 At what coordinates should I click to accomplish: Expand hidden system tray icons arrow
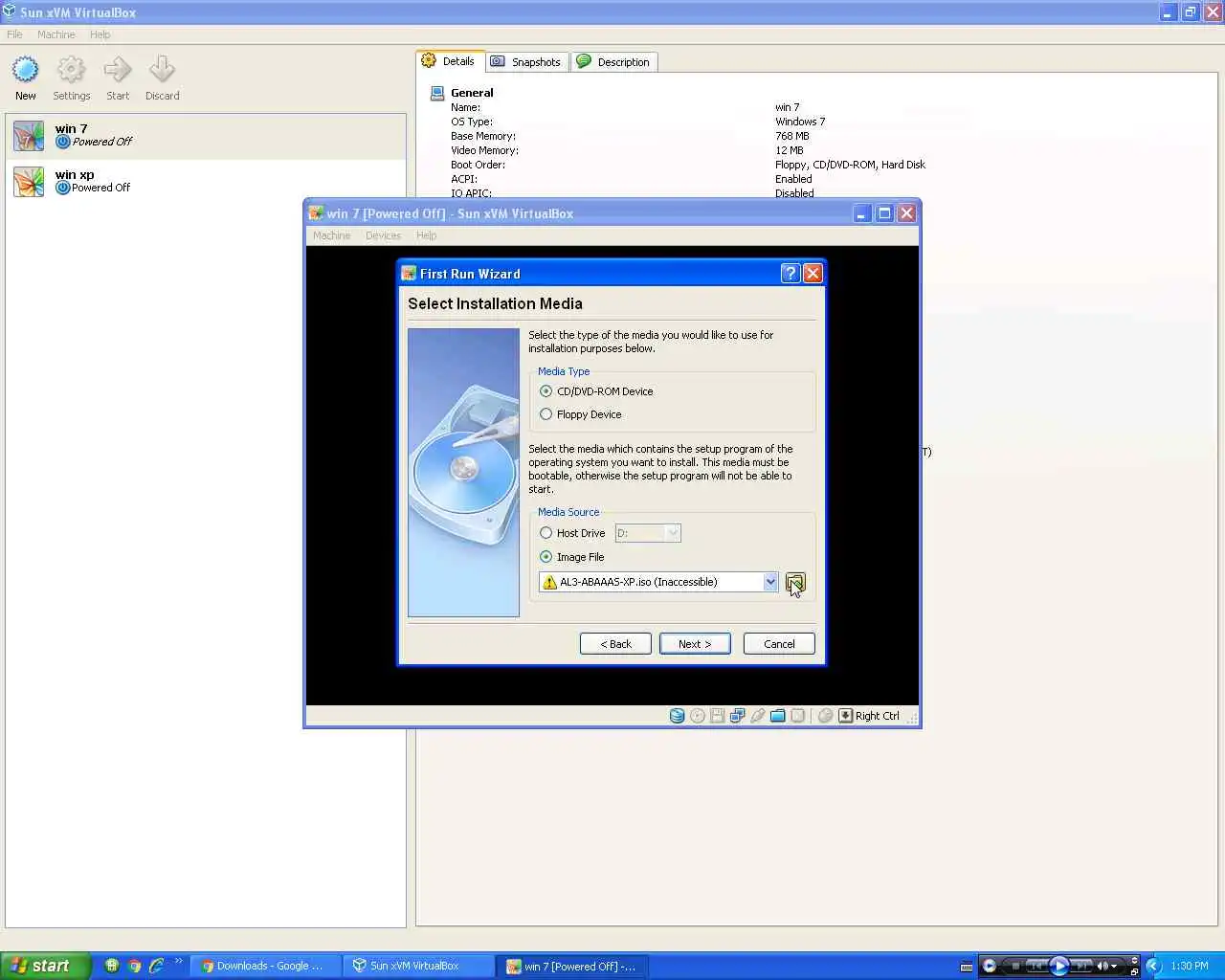pos(1153,966)
